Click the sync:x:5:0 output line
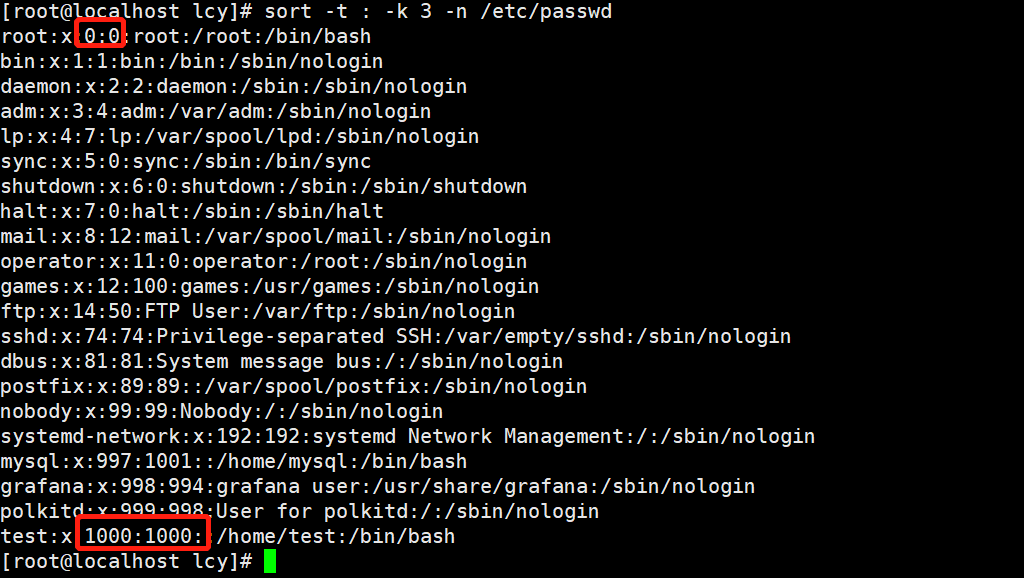 pos(185,161)
